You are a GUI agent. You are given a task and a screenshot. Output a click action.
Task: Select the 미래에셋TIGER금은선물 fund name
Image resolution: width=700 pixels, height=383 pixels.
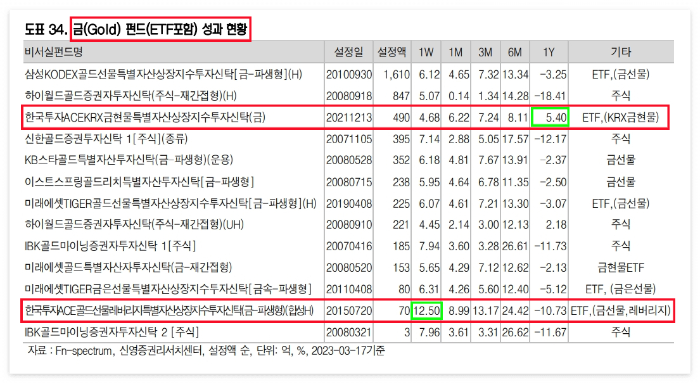tap(168, 289)
